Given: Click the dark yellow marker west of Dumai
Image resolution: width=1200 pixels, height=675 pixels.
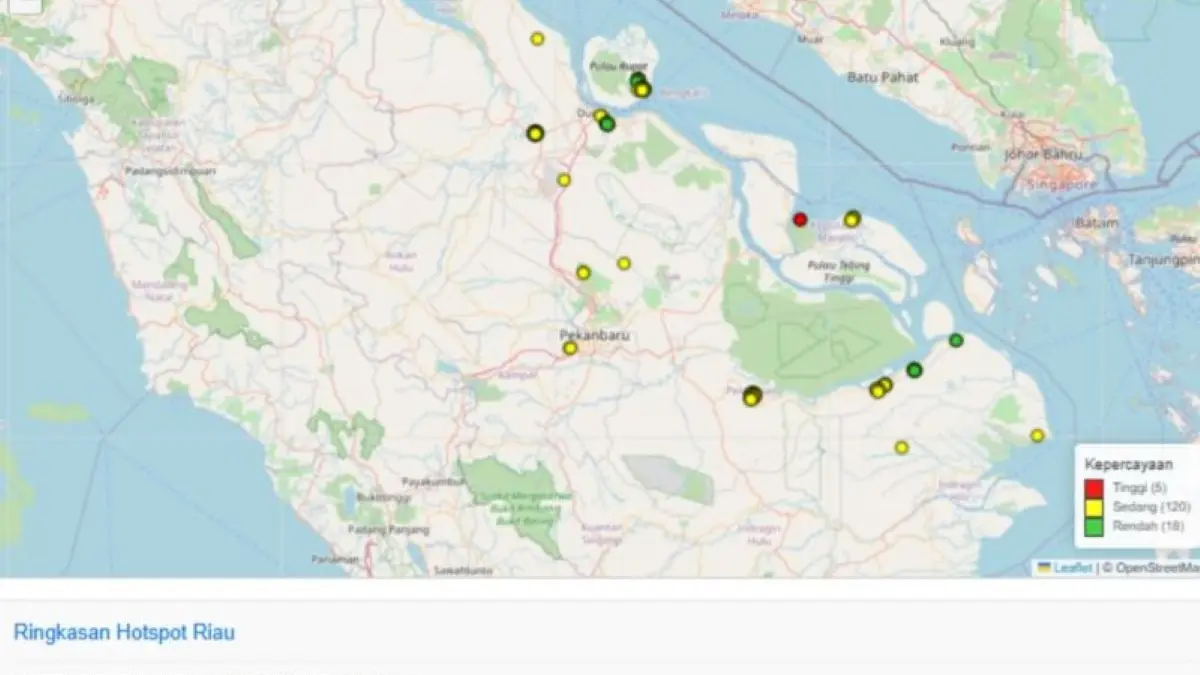Looking at the screenshot, I should 535,133.
